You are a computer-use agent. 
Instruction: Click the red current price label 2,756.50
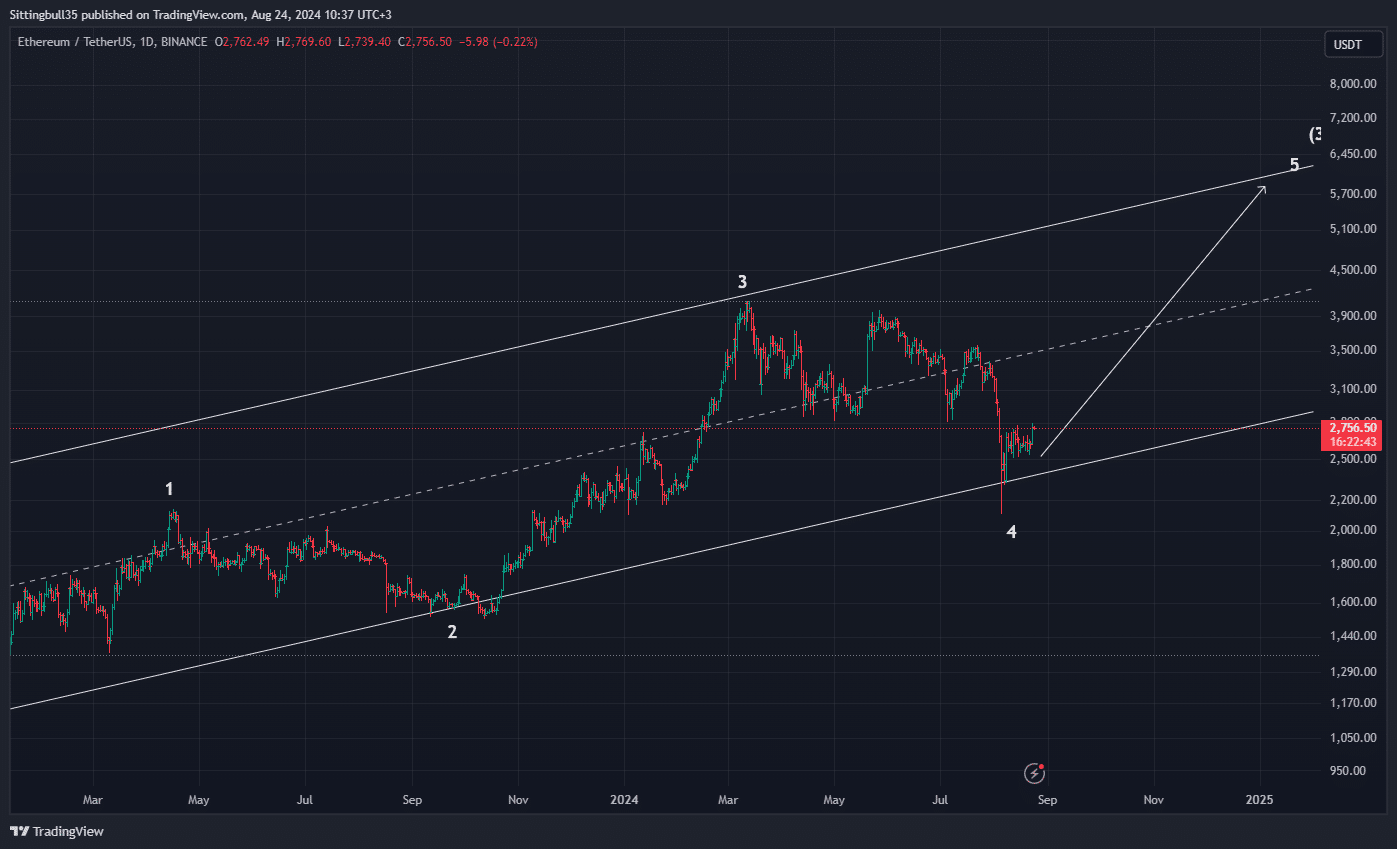tap(1353, 427)
